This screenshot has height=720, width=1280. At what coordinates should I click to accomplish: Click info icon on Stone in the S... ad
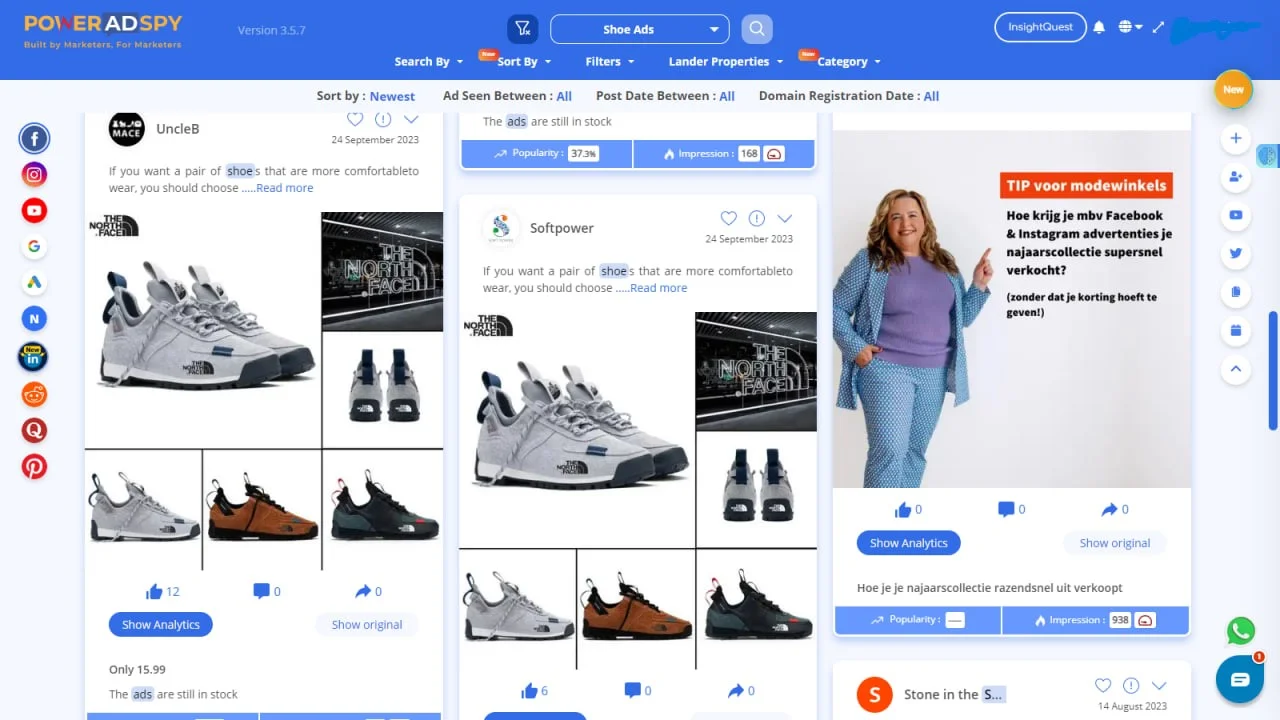(x=1131, y=685)
